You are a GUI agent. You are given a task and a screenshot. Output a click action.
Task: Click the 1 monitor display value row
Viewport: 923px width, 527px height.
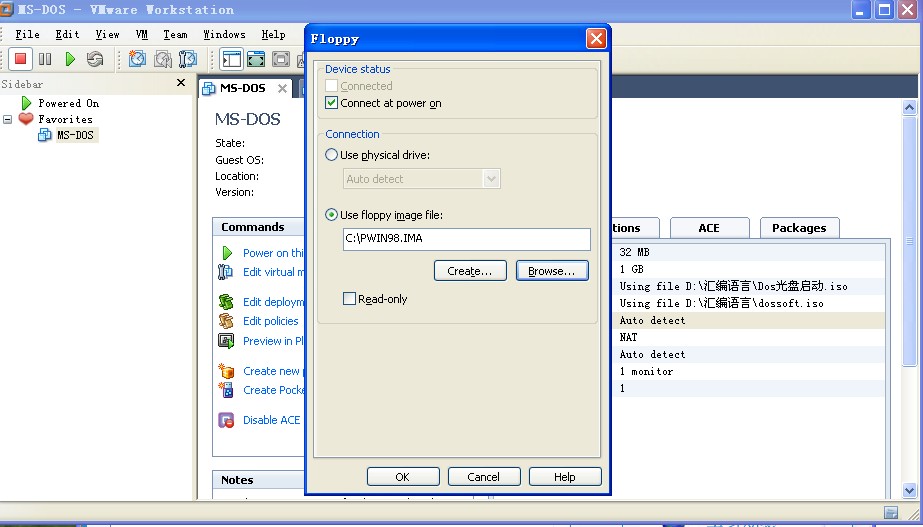748,372
